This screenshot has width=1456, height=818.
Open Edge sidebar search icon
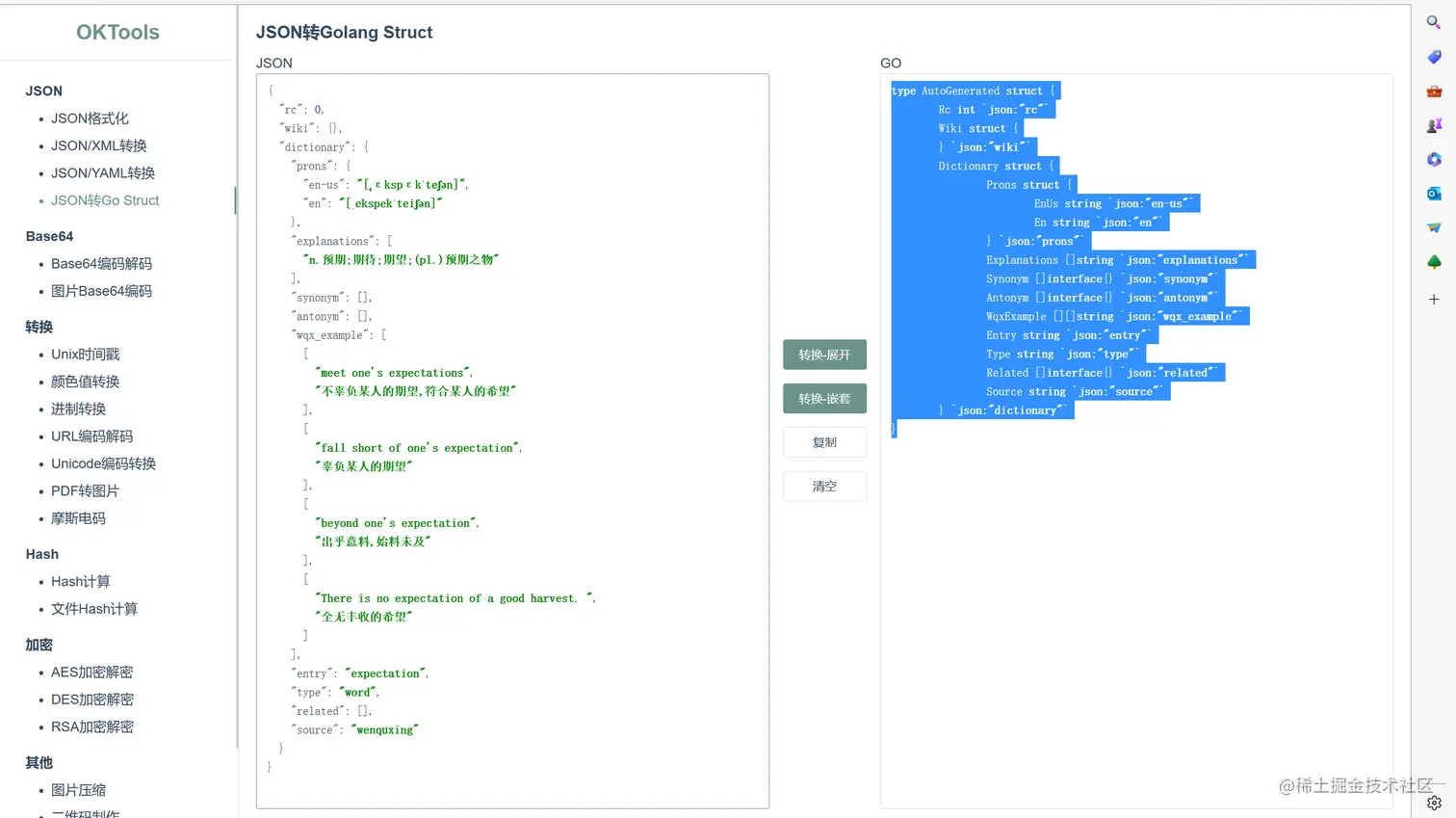click(1434, 22)
